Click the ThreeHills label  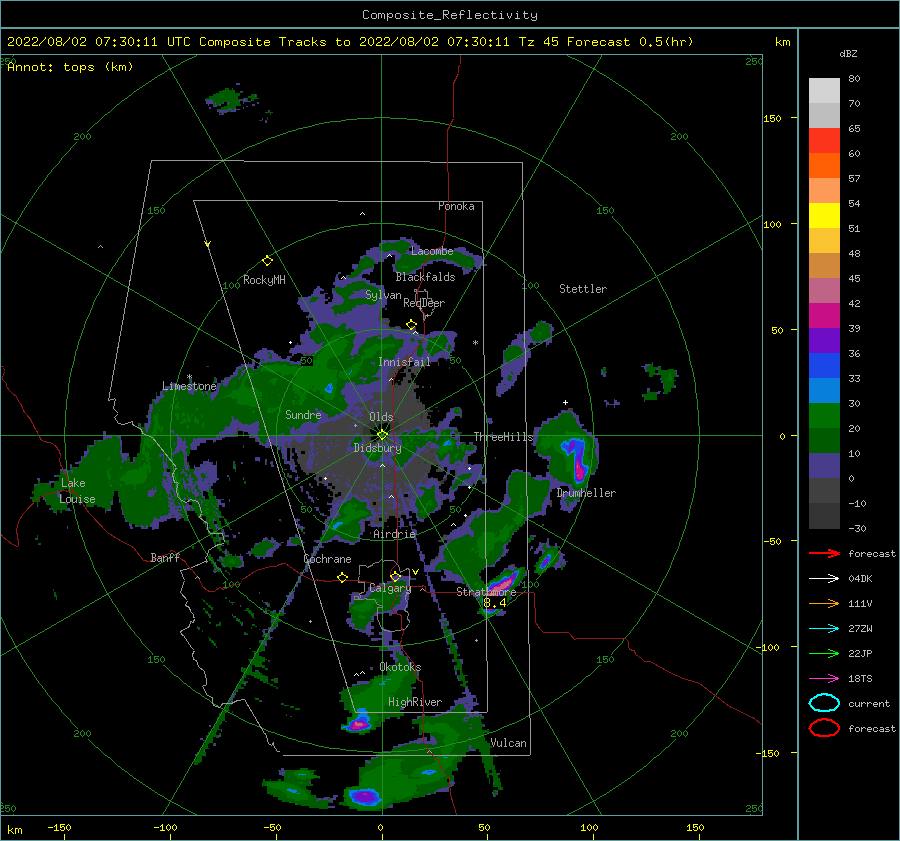tap(503, 437)
